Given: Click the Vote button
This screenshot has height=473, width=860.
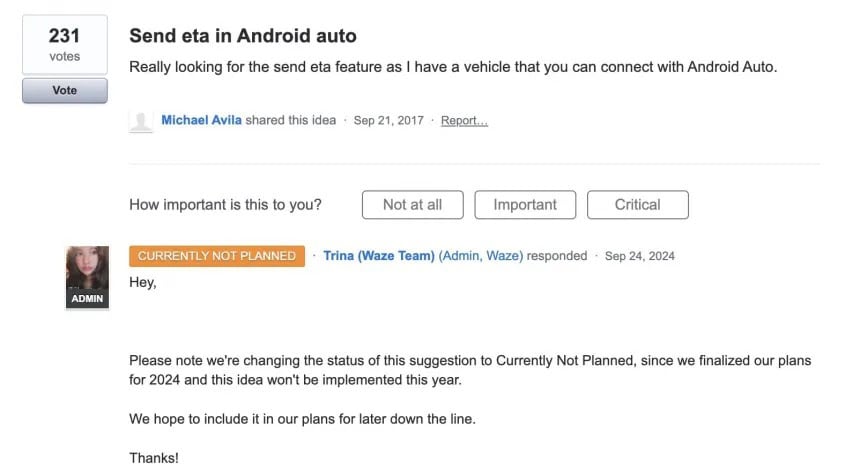Looking at the screenshot, I should click(x=64, y=90).
